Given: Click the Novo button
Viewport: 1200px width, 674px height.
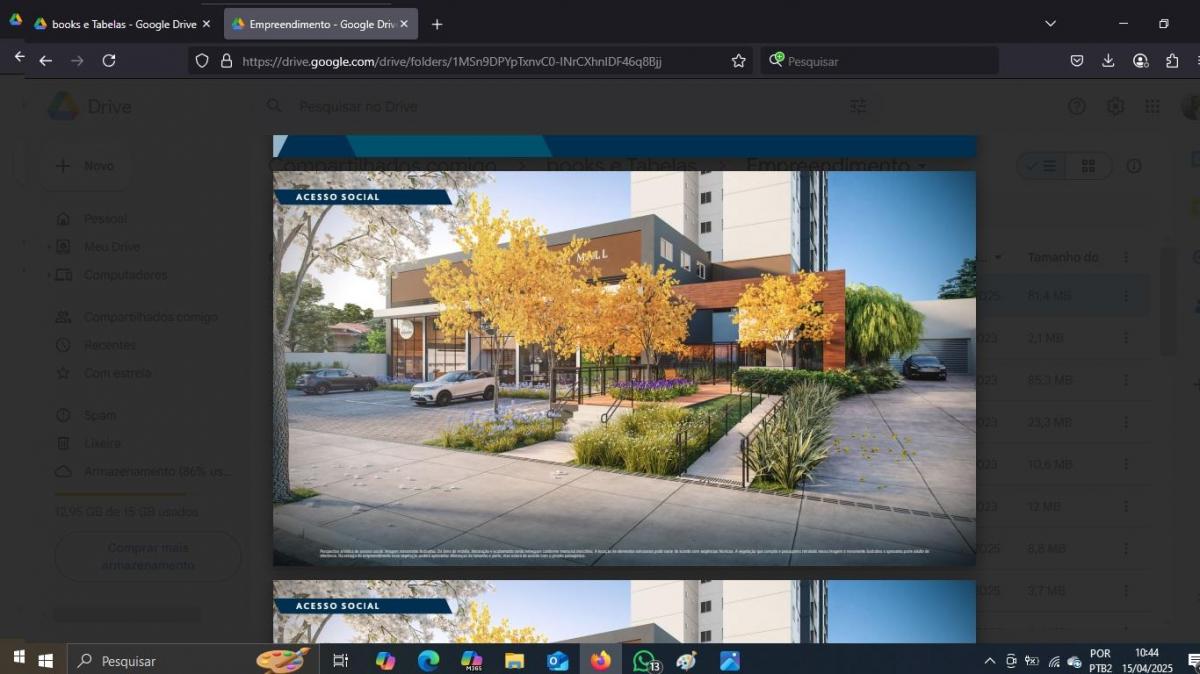Looking at the screenshot, I should (x=86, y=166).
